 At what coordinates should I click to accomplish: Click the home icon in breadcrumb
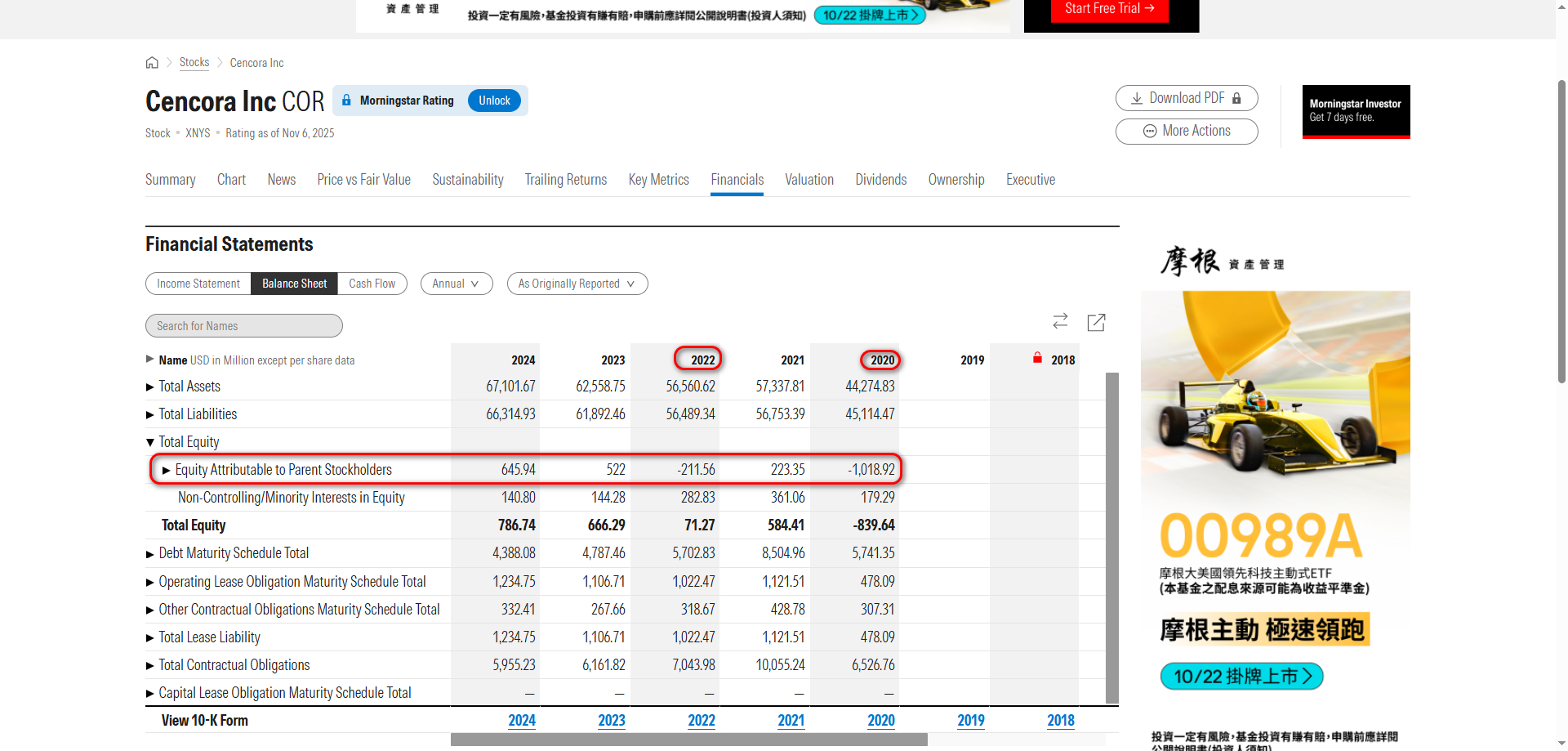click(x=152, y=63)
